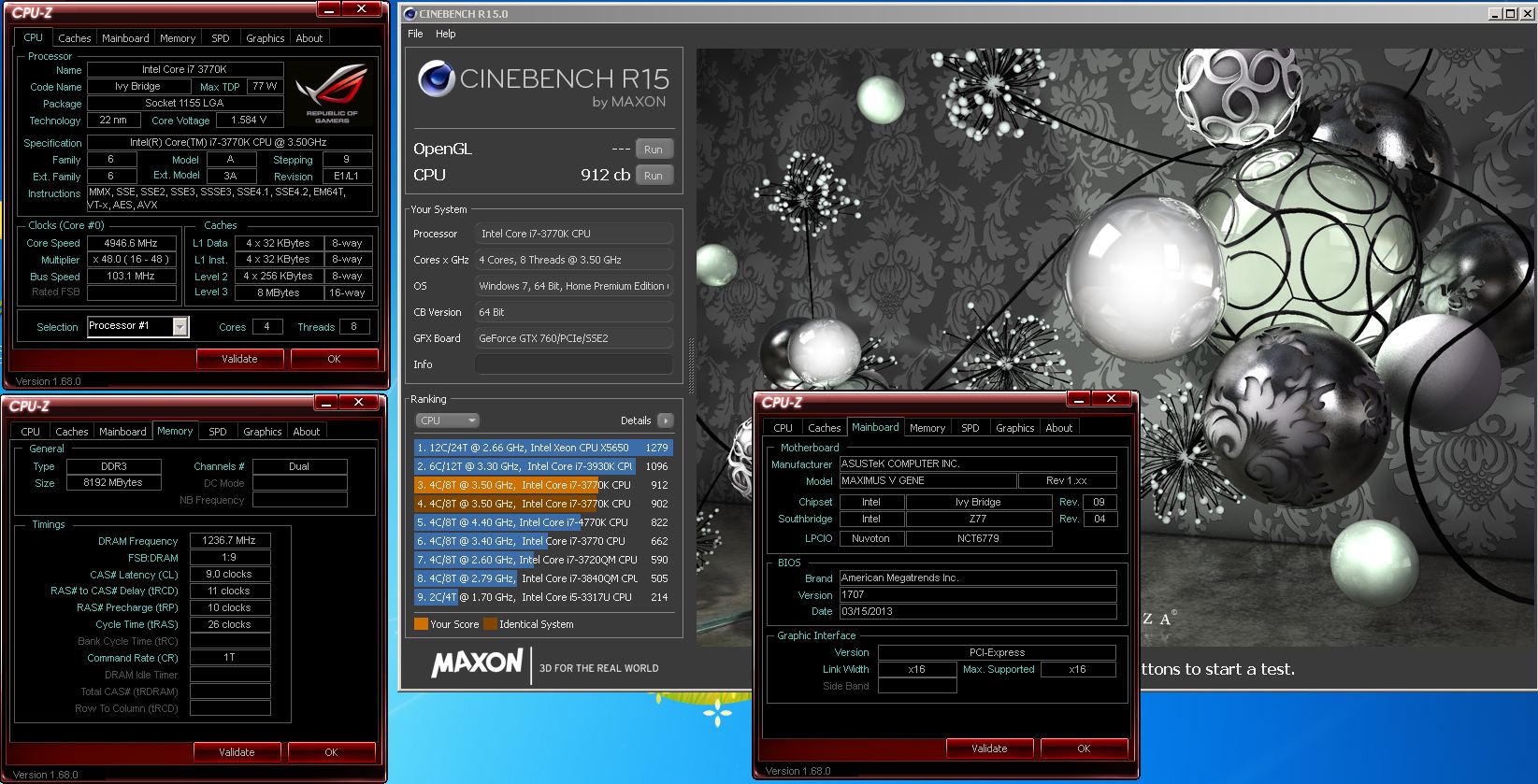Image resolution: width=1538 pixels, height=784 pixels.
Task: Click the DRAM Frequency value 1236.7 MHz
Action: pos(230,541)
